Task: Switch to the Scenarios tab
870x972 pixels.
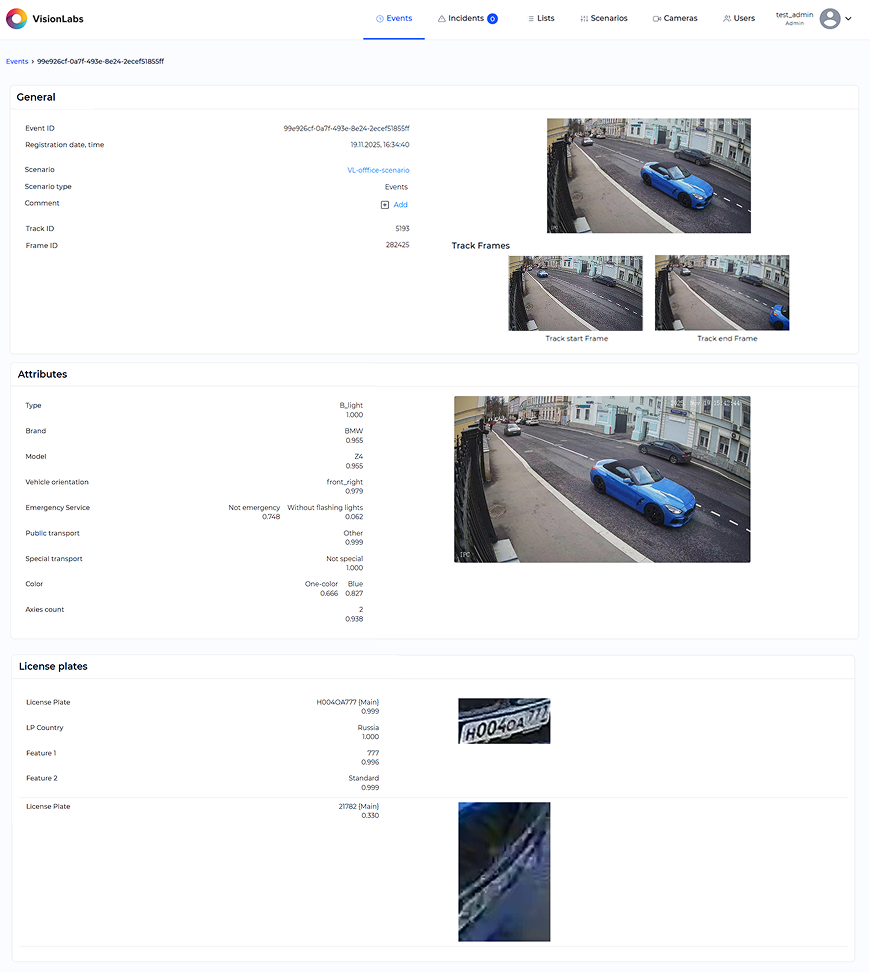Action: pyautogui.click(x=604, y=18)
